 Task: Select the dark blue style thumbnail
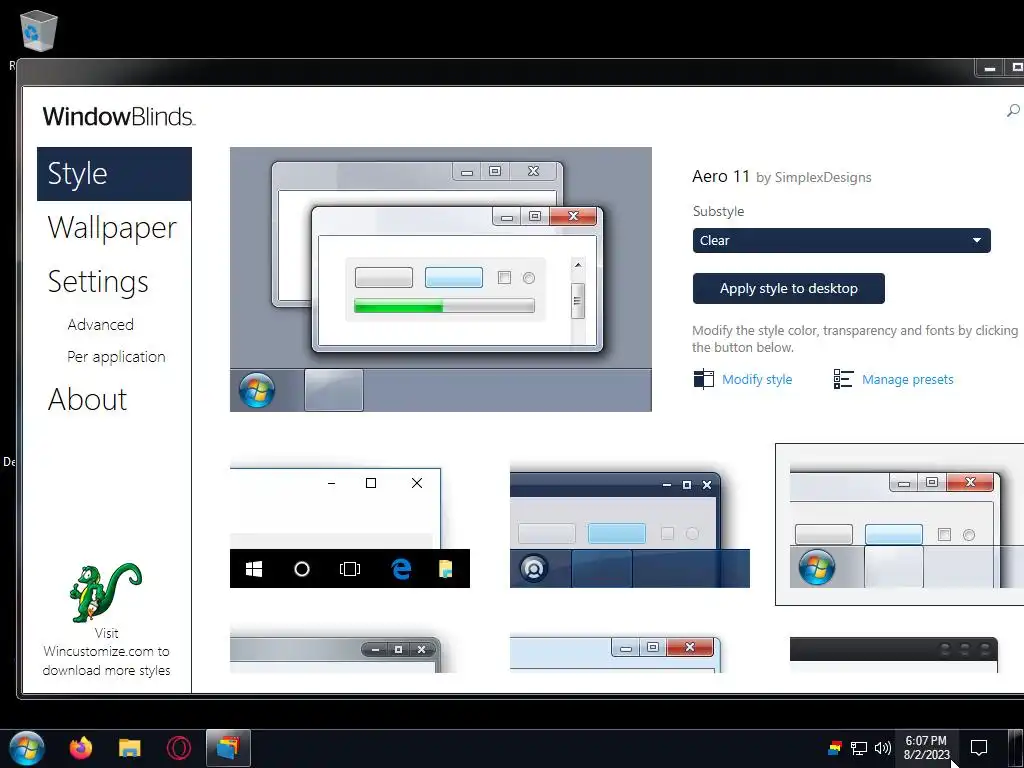click(x=630, y=526)
